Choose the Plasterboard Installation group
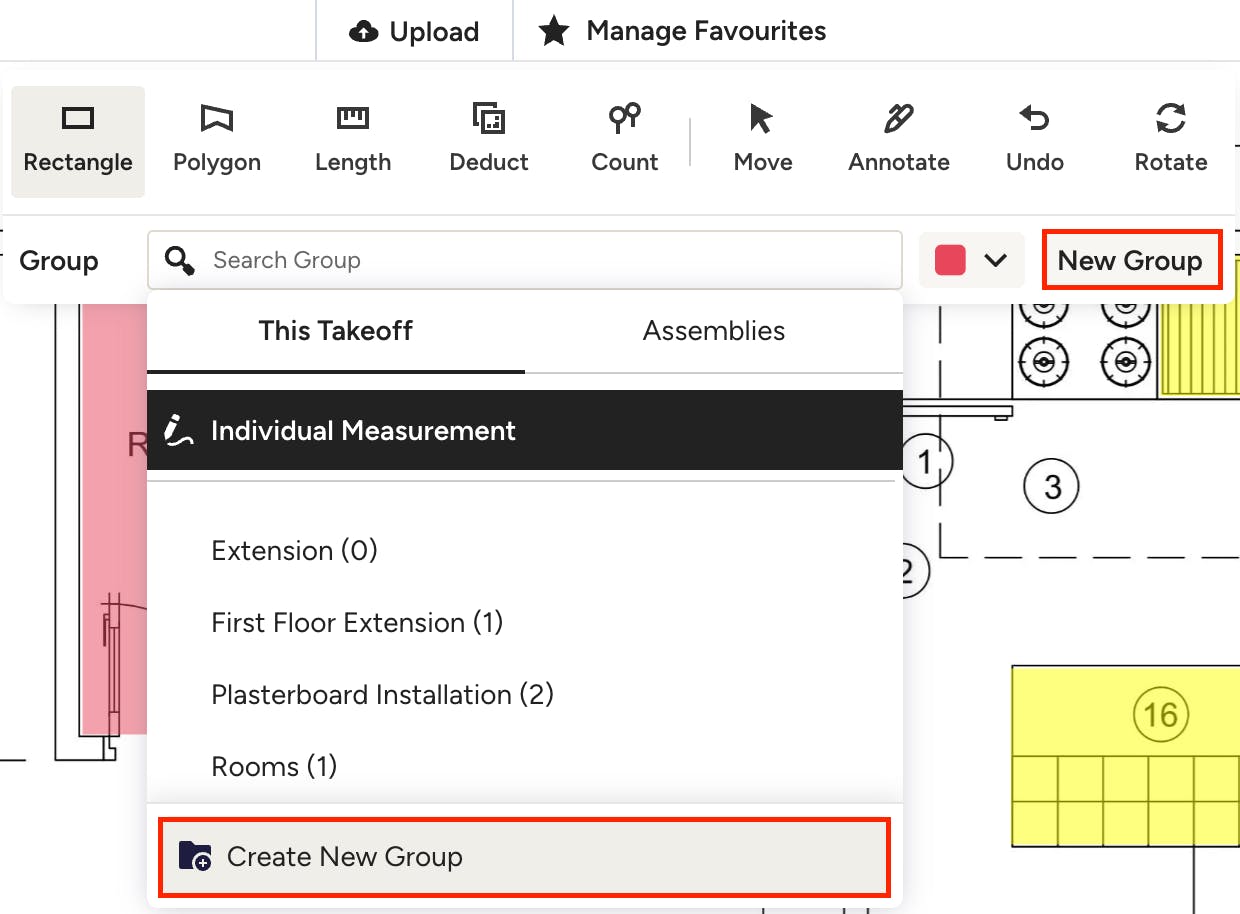 coord(382,695)
